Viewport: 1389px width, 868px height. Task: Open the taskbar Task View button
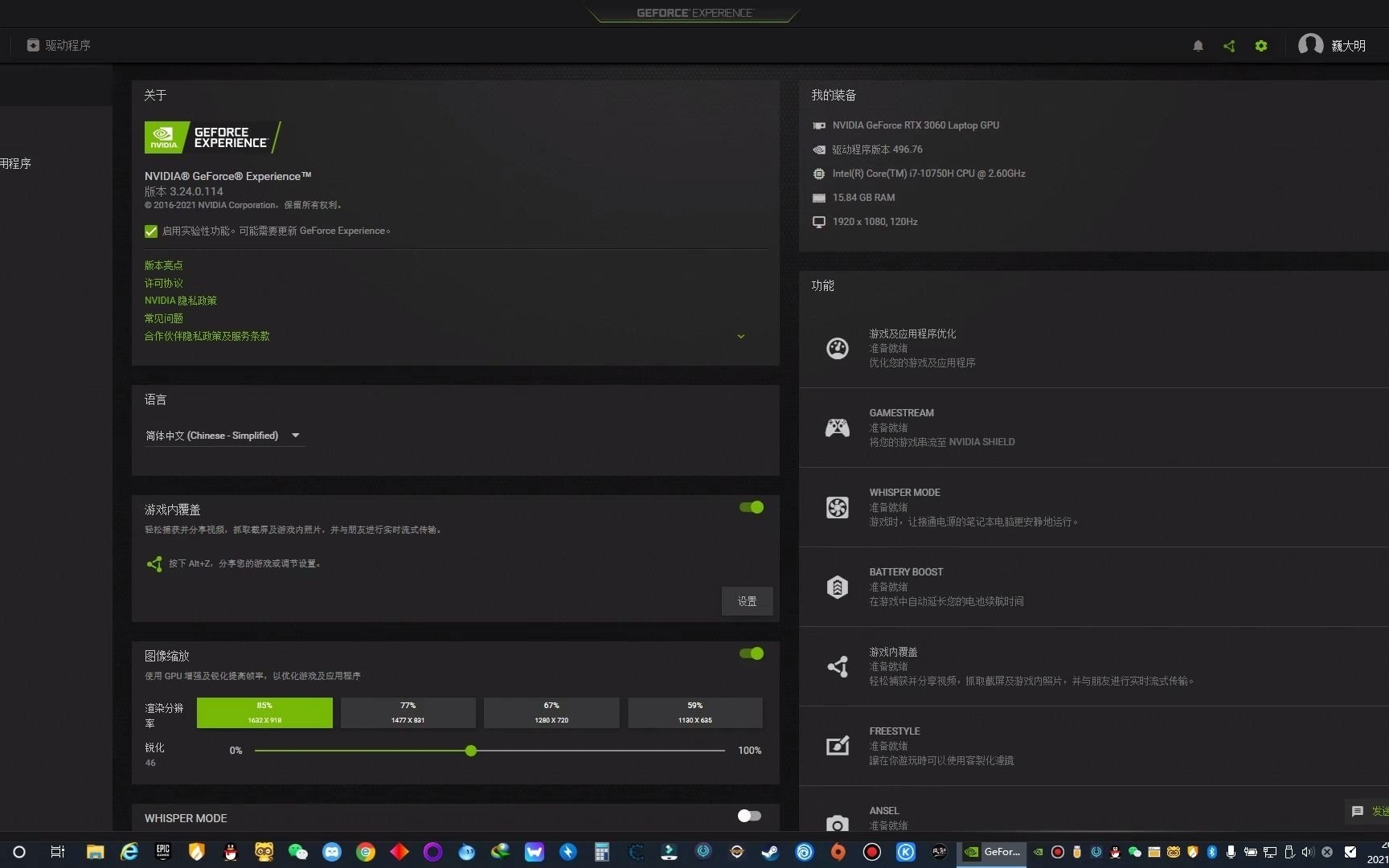pyautogui.click(x=57, y=852)
